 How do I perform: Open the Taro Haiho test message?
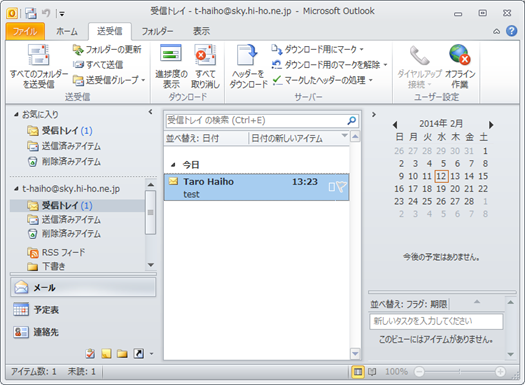[256, 187]
